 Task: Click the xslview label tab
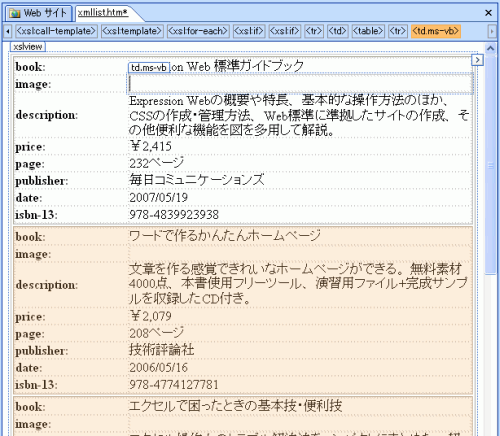tap(28, 47)
